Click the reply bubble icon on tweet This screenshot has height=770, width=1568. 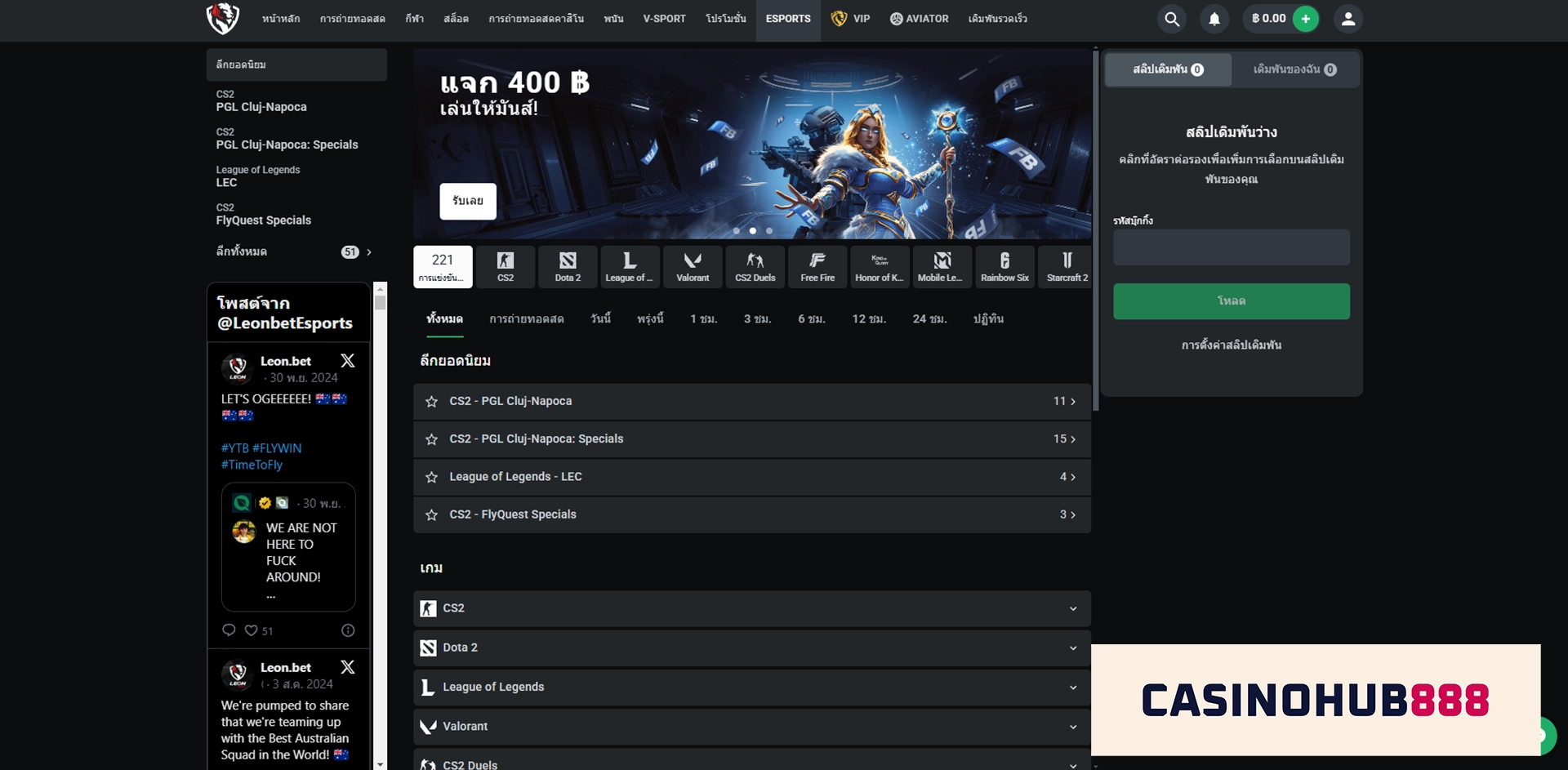click(229, 630)
